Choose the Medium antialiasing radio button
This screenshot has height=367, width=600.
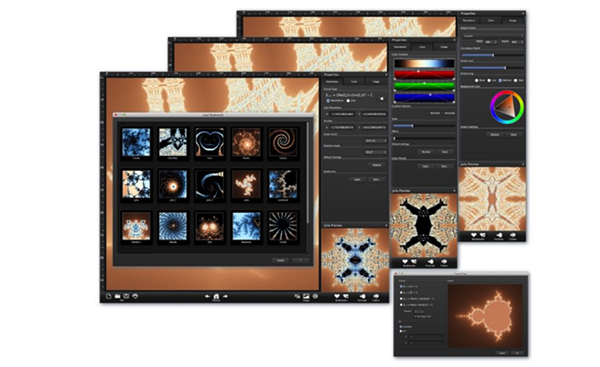click(x=500, y=80)
